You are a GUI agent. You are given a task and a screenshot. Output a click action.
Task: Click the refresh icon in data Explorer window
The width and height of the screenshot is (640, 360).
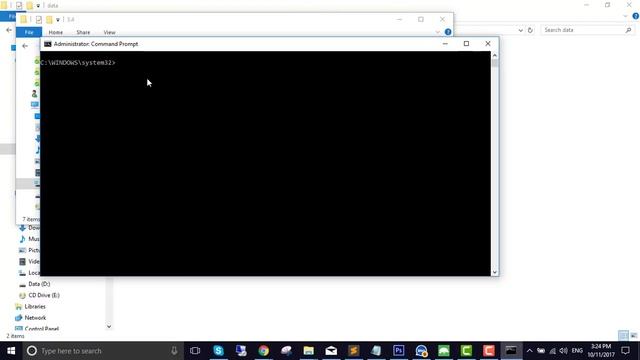point(530,30)
